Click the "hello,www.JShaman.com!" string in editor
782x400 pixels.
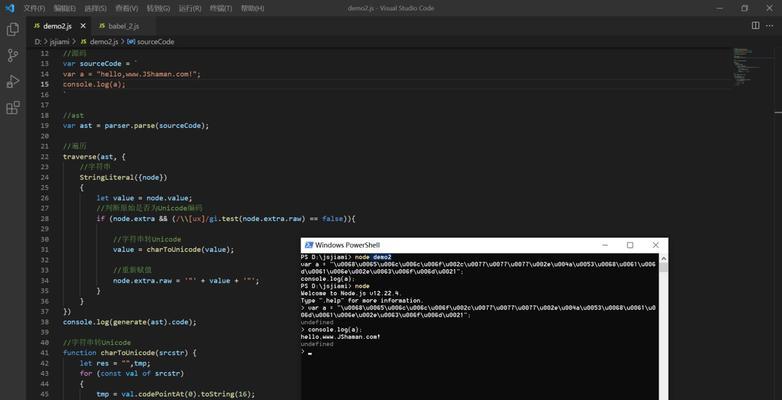(x=148, y=74)
